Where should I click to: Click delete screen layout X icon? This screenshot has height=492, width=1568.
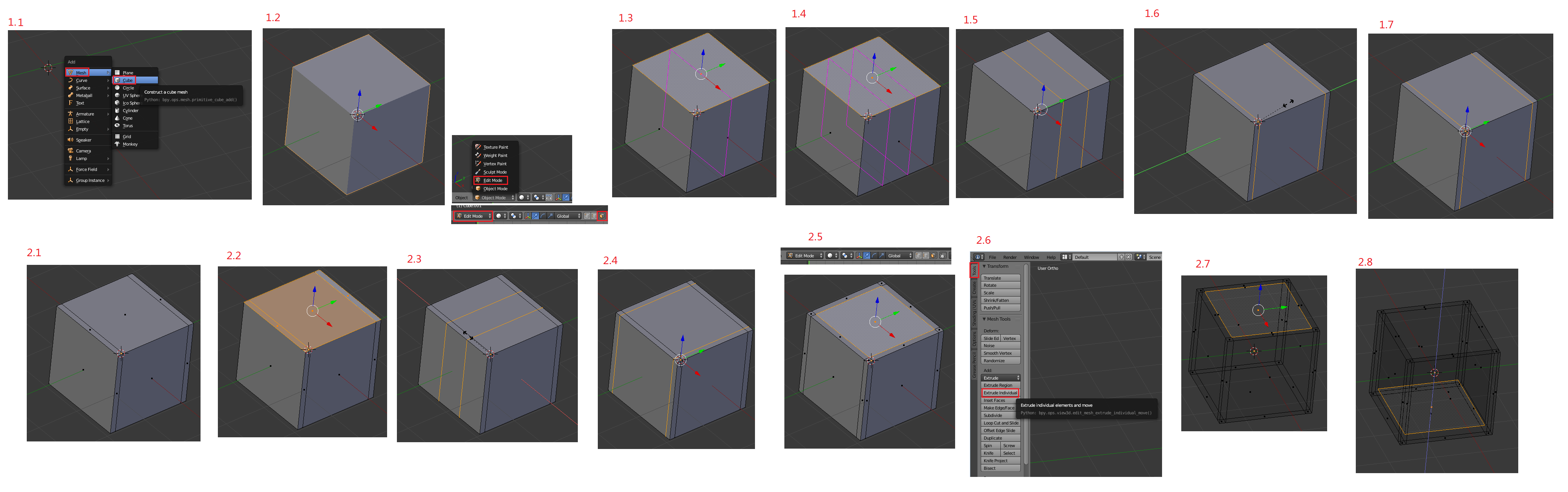[1129, 257]
